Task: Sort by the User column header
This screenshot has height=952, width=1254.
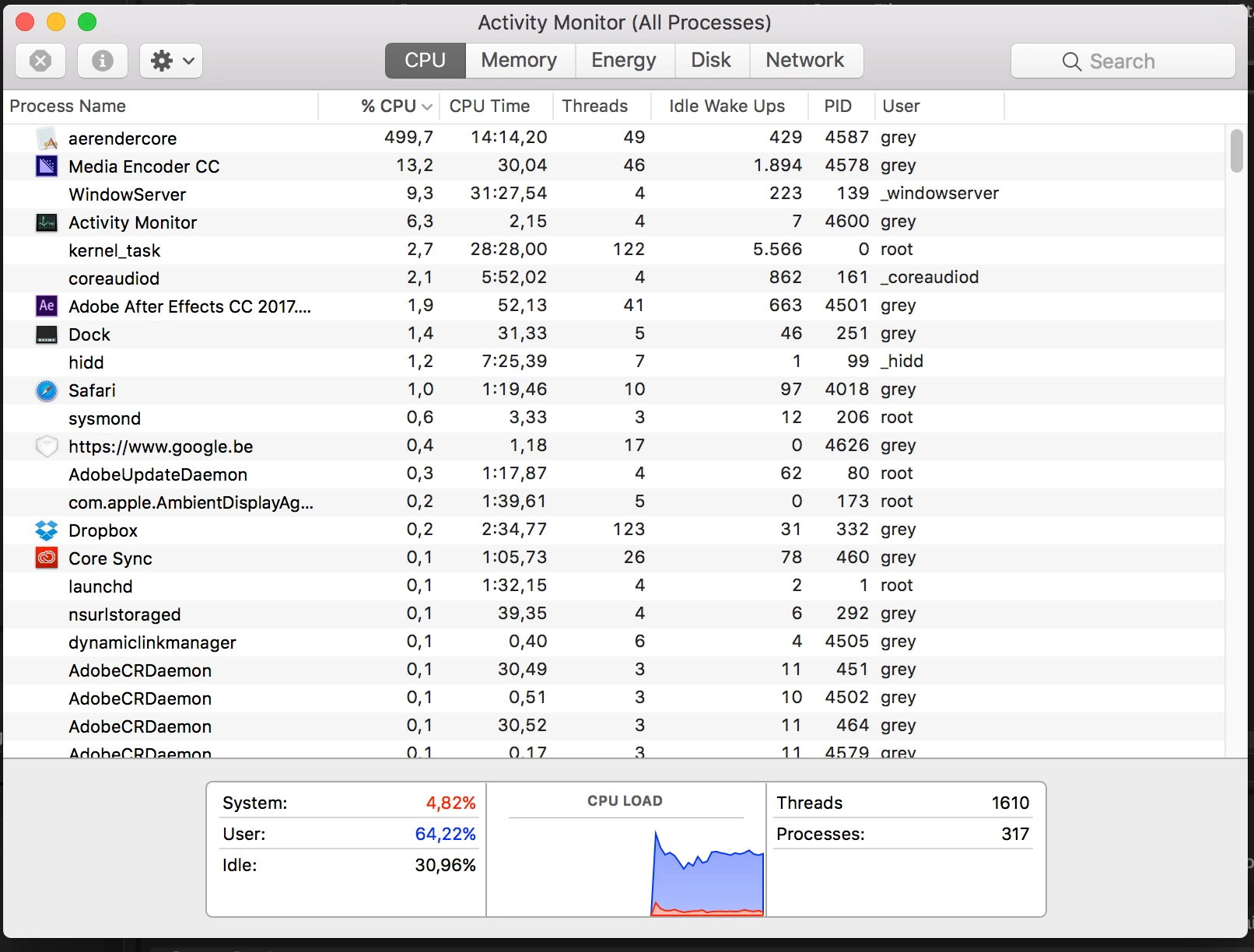Action: coord(939,106)
